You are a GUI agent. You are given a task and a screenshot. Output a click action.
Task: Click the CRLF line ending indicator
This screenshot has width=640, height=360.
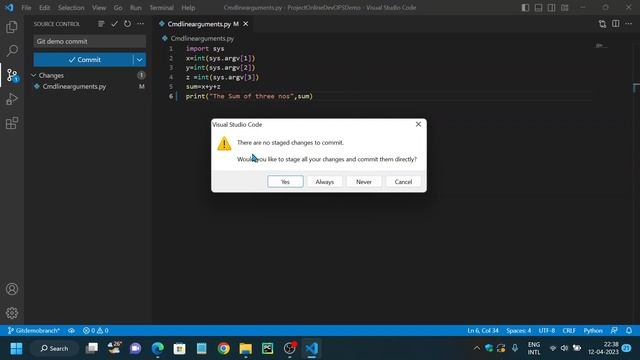click(x=569, y=331)
